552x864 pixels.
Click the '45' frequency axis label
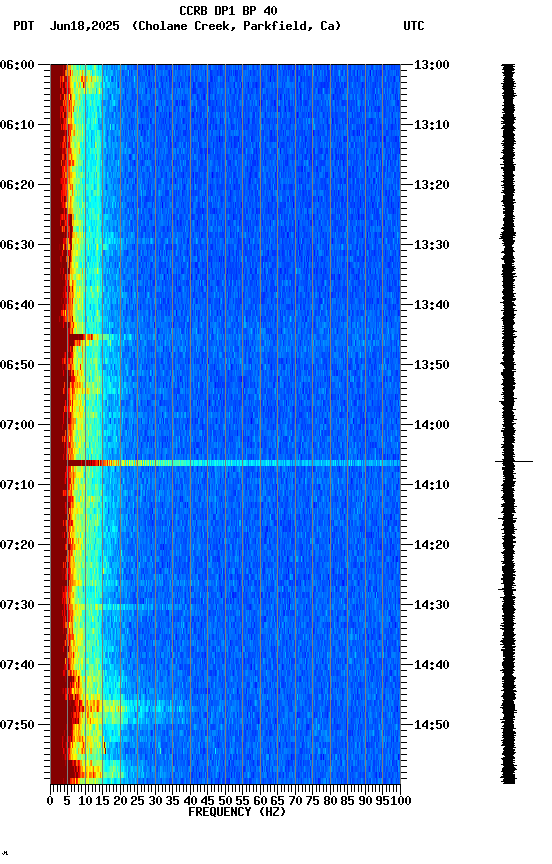click(208, 801)
